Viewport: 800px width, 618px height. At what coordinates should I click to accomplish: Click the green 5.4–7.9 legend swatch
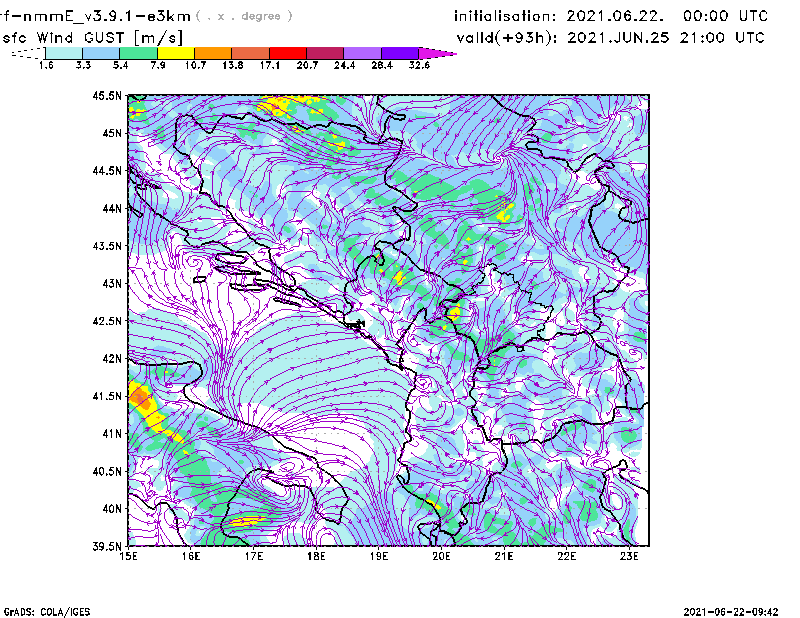[138, 53]
